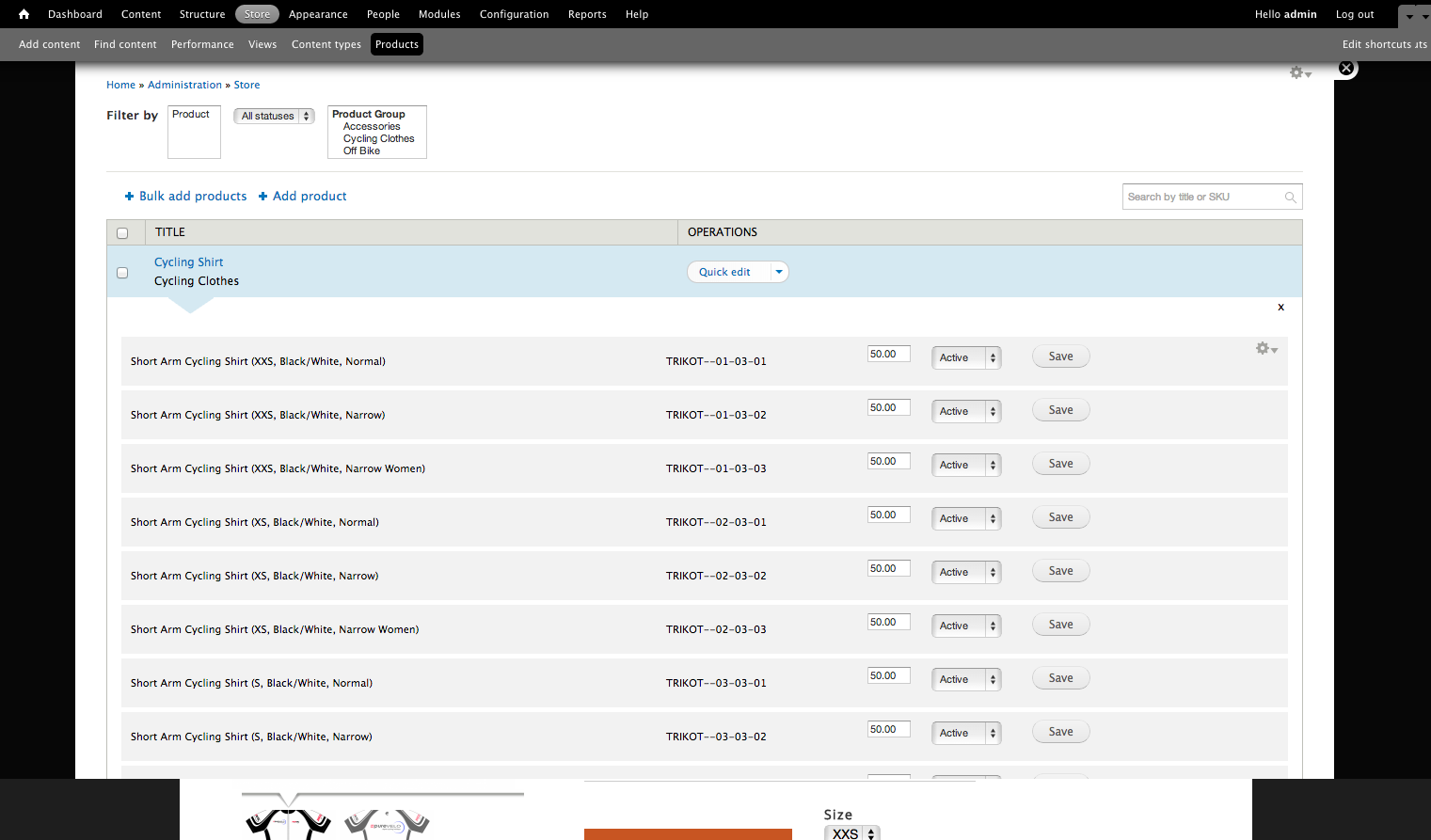Click the plus icon beside Add product

pos(264,196)
